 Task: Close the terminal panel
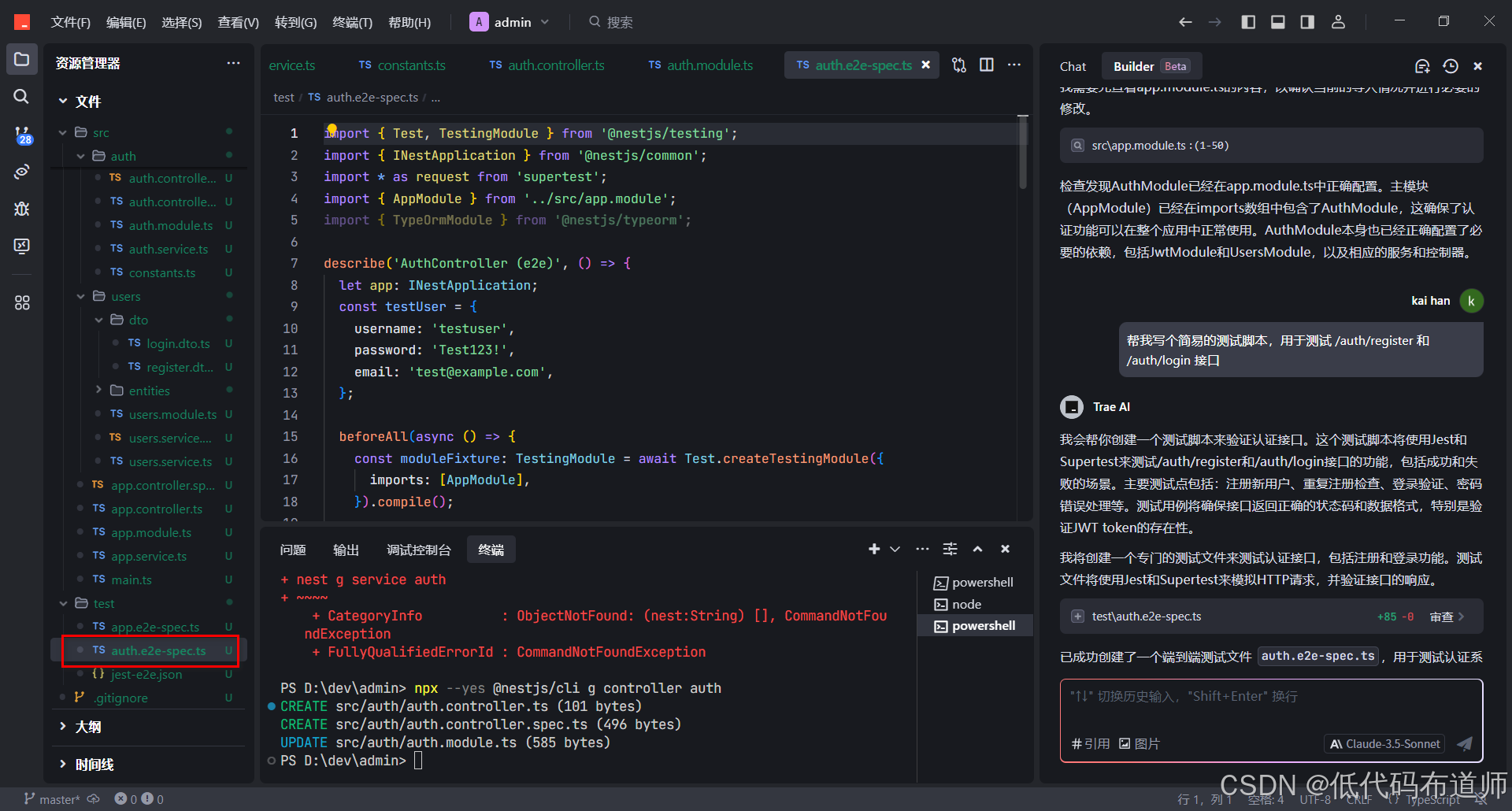1005,549
